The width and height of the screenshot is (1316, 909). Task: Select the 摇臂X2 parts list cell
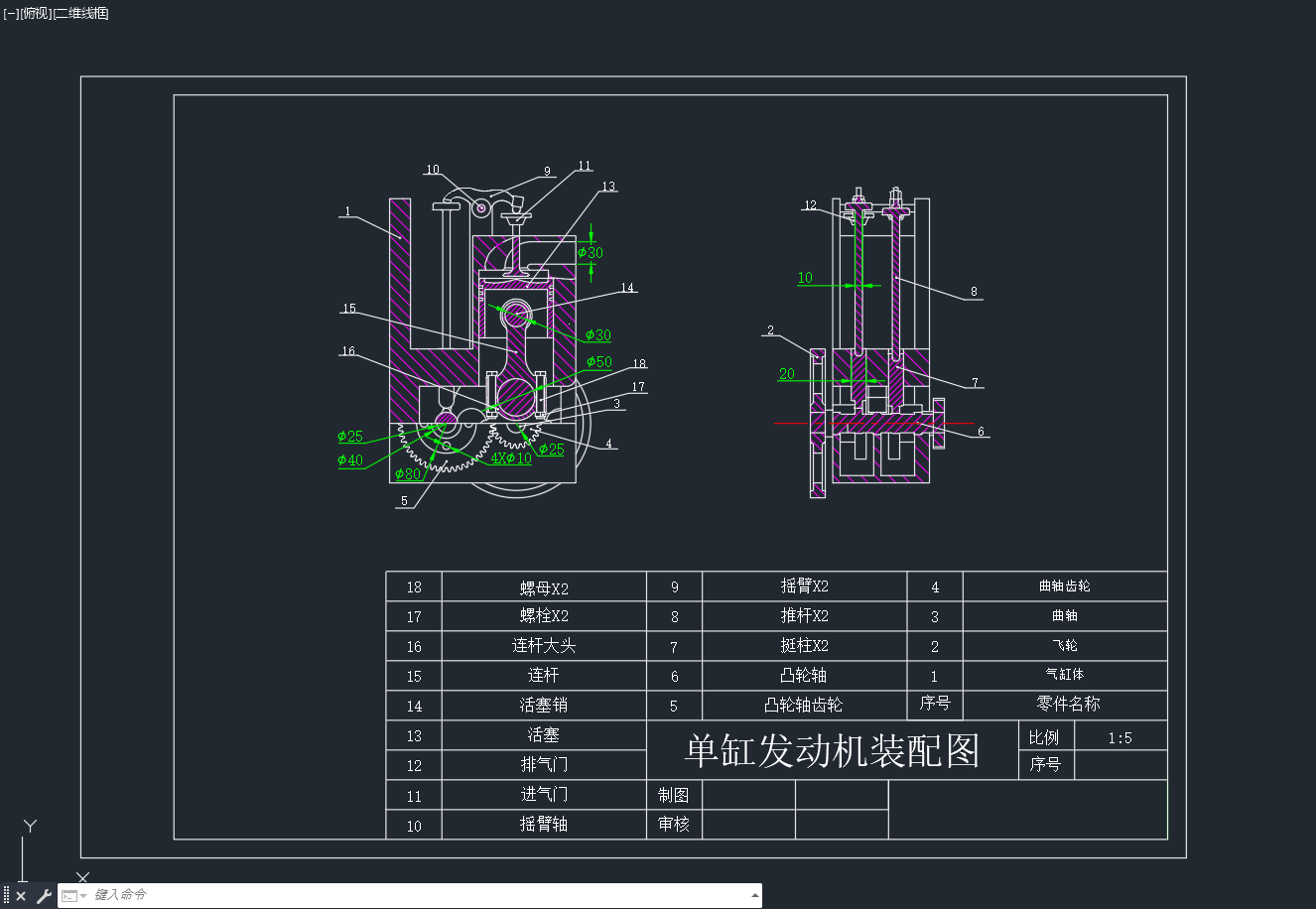pyautogui.click(x=805, y=586)
